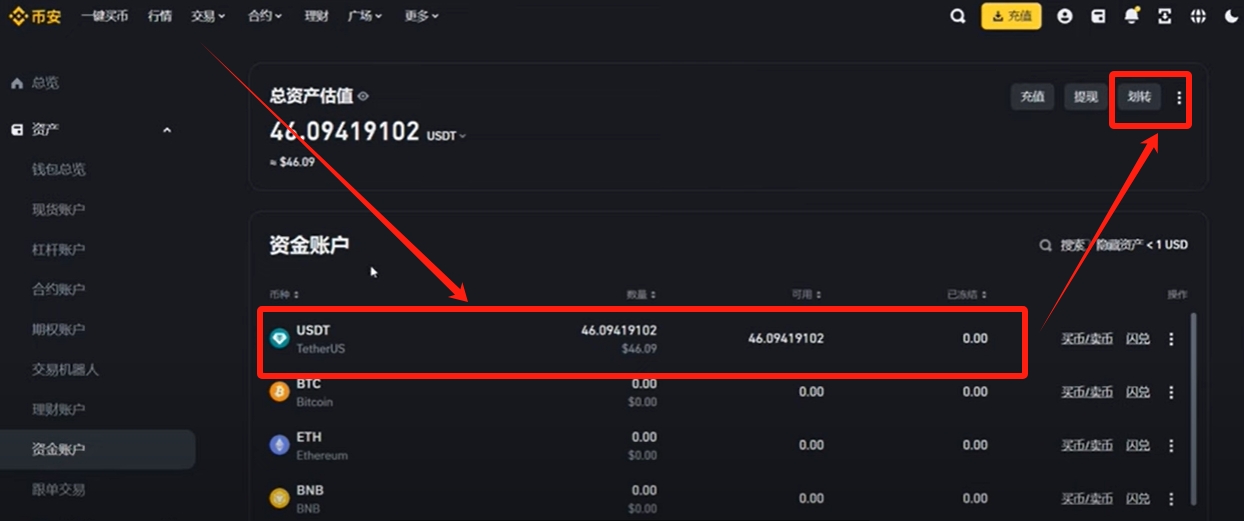Click the BNB coin icon
This screenshot has height=521, width=1244.
point(280,498)
